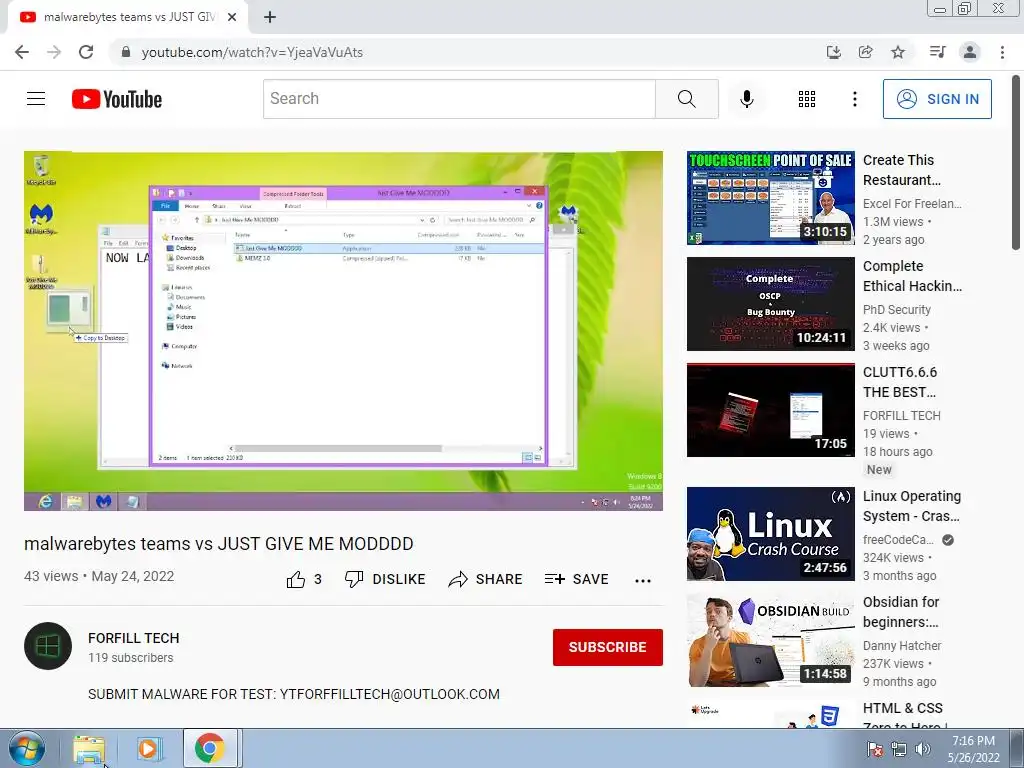Open the Linux Crash Course thumbnail
Image resolution: width=1024 pixels, height=768 pixels.
click(771, 534)
